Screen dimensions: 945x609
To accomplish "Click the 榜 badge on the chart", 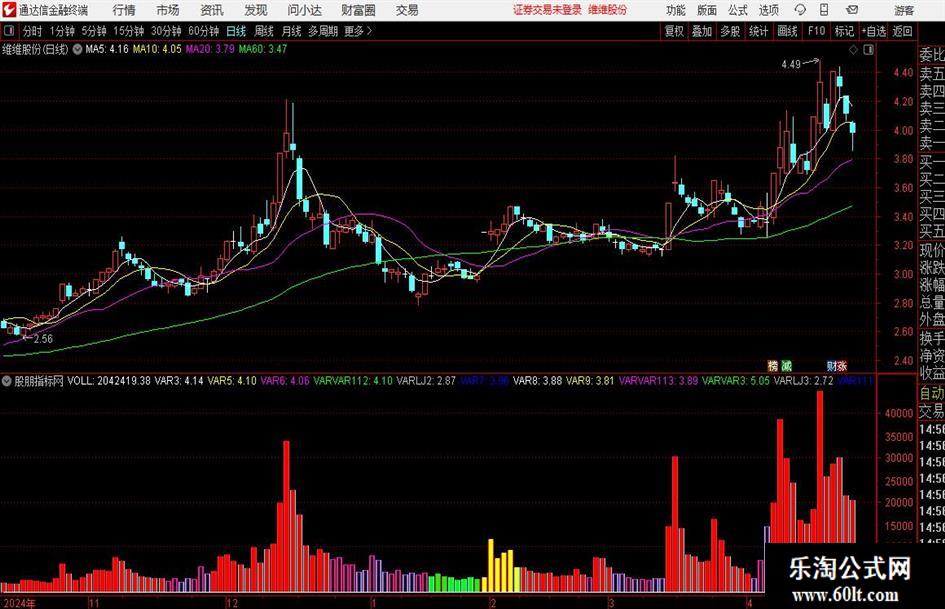I will (773, 365).
